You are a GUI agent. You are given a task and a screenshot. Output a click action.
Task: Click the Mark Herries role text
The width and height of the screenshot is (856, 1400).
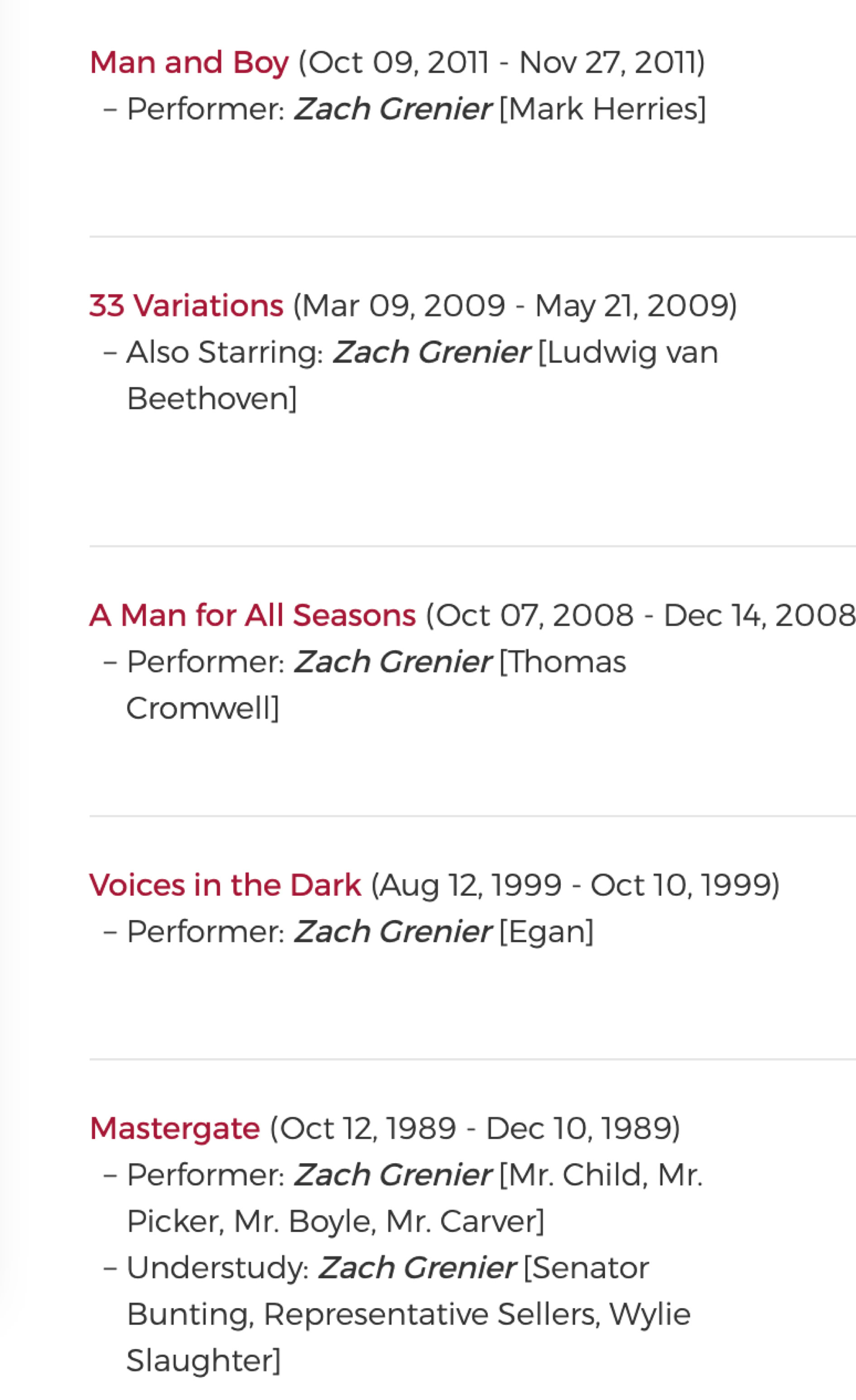coord(602,109)
